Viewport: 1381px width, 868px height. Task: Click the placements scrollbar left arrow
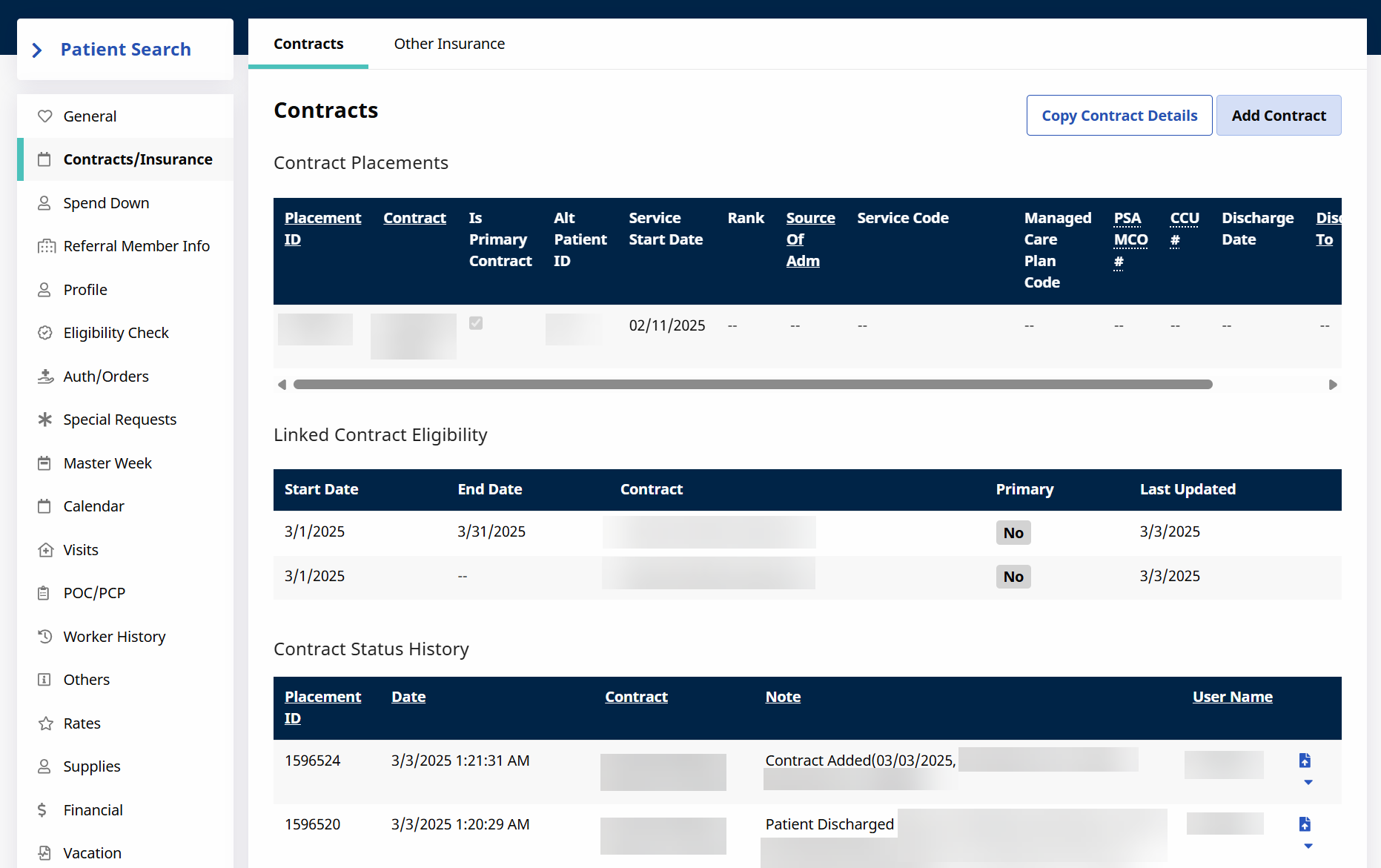[x=282, y=385]
